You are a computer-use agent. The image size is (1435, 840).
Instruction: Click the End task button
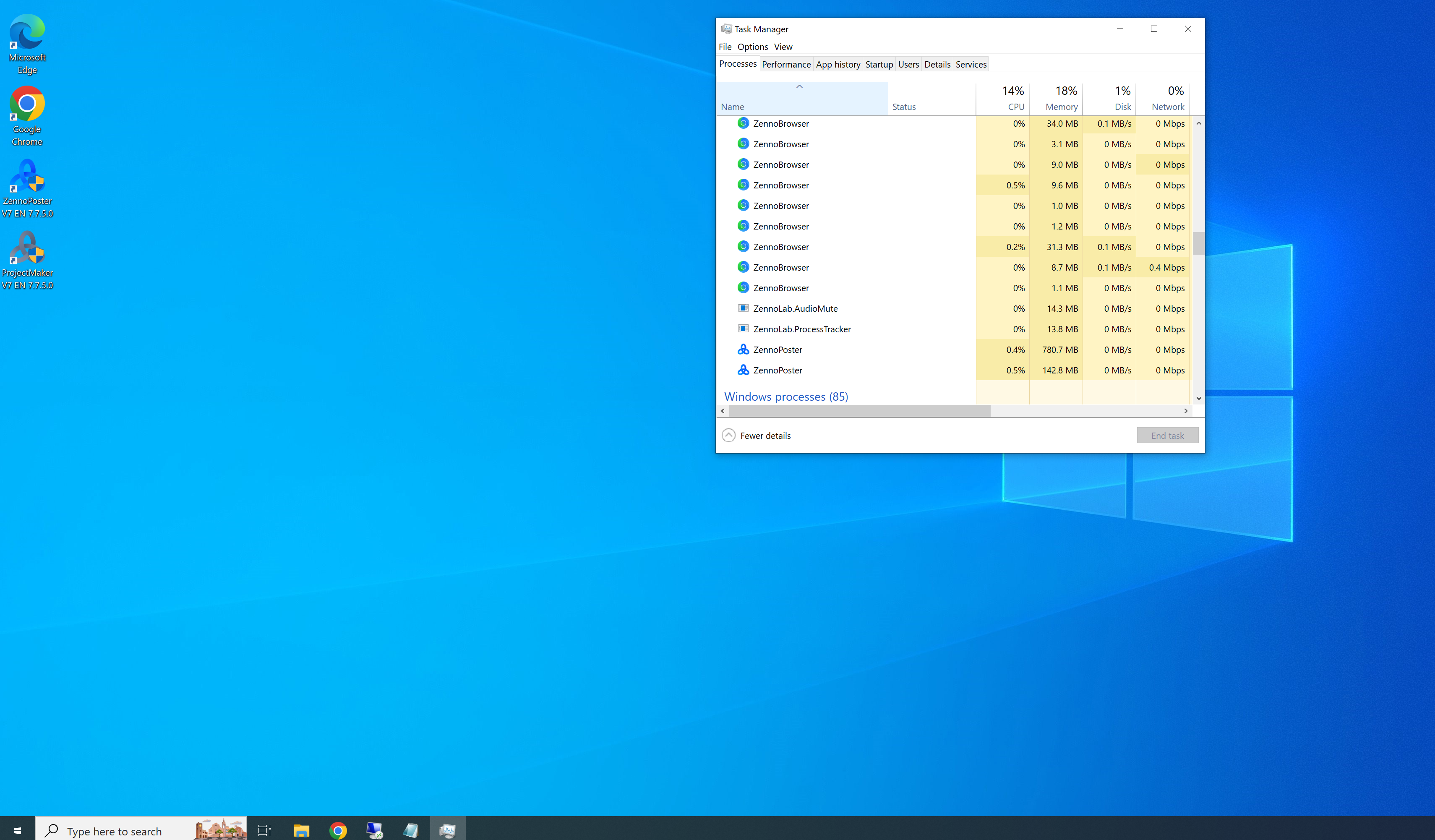click(1167, 436)
